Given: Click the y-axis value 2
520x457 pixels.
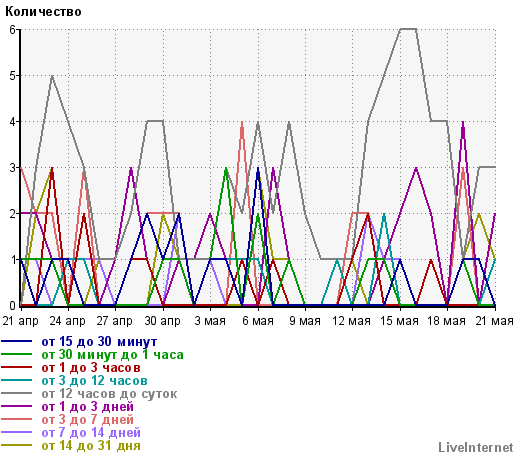Looking at the screenshot, I should (x=13, y=214).
